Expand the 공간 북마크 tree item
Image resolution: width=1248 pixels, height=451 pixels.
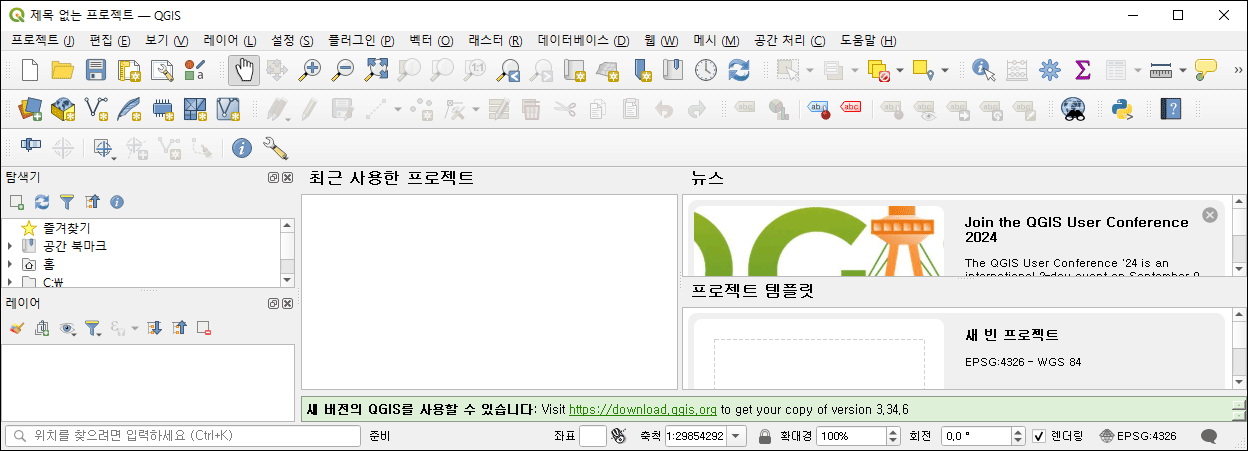[11, 246]
